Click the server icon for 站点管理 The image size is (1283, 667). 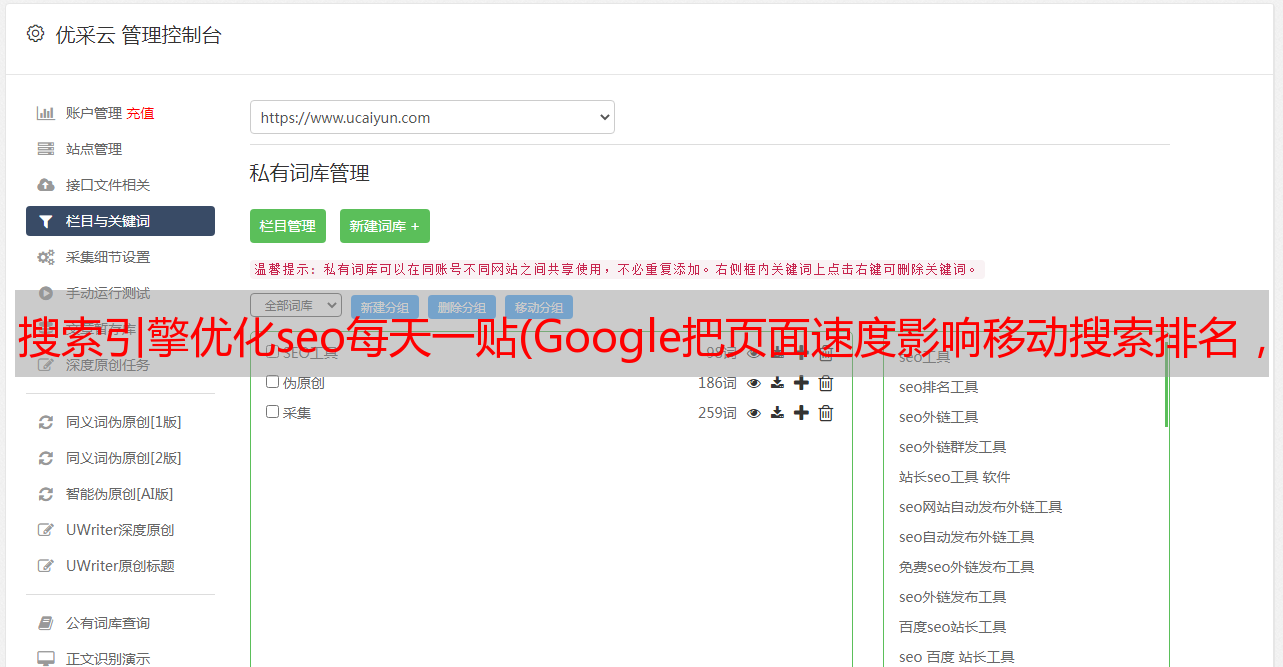point(46,149)
